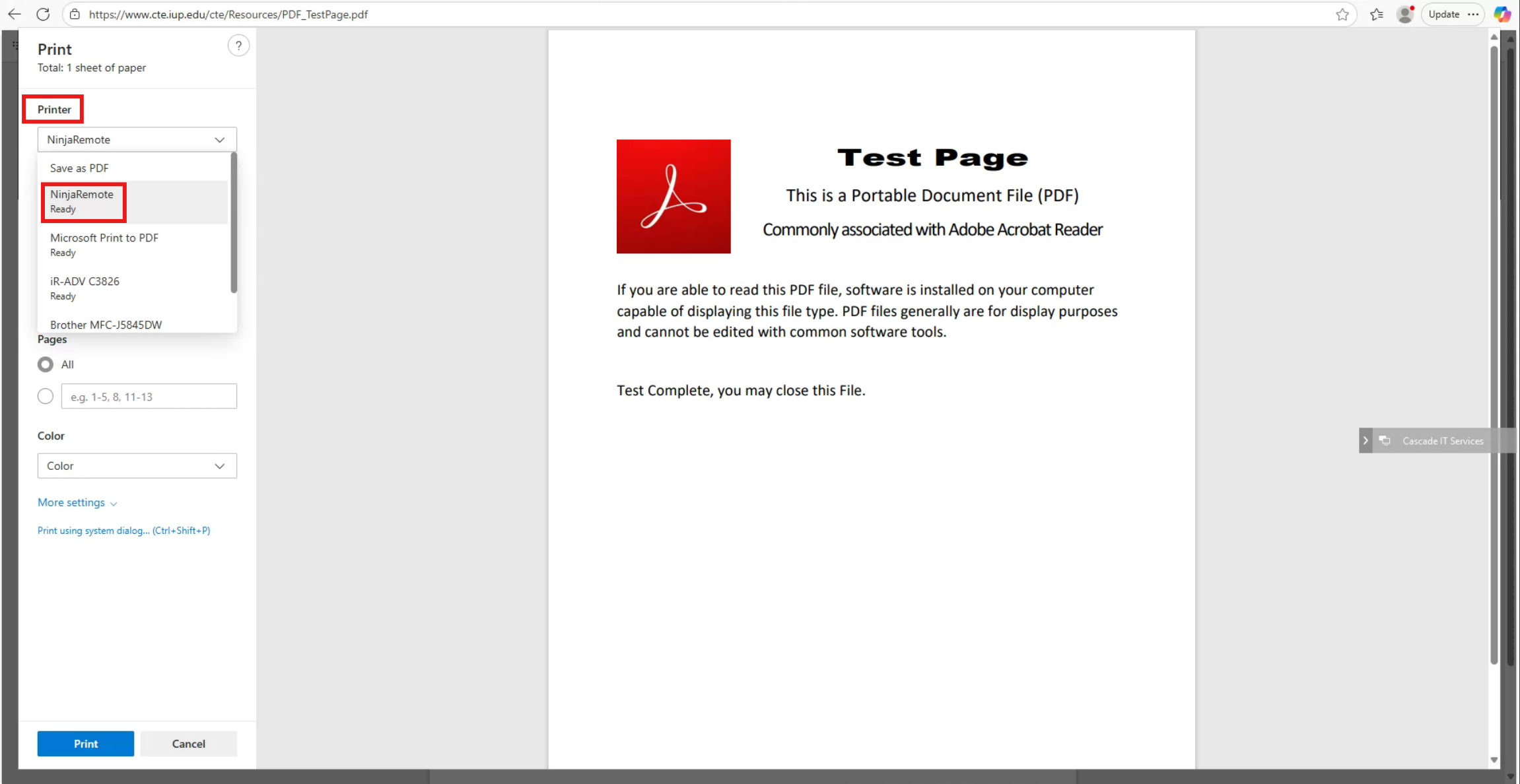Open the Color dropdown

137,466
